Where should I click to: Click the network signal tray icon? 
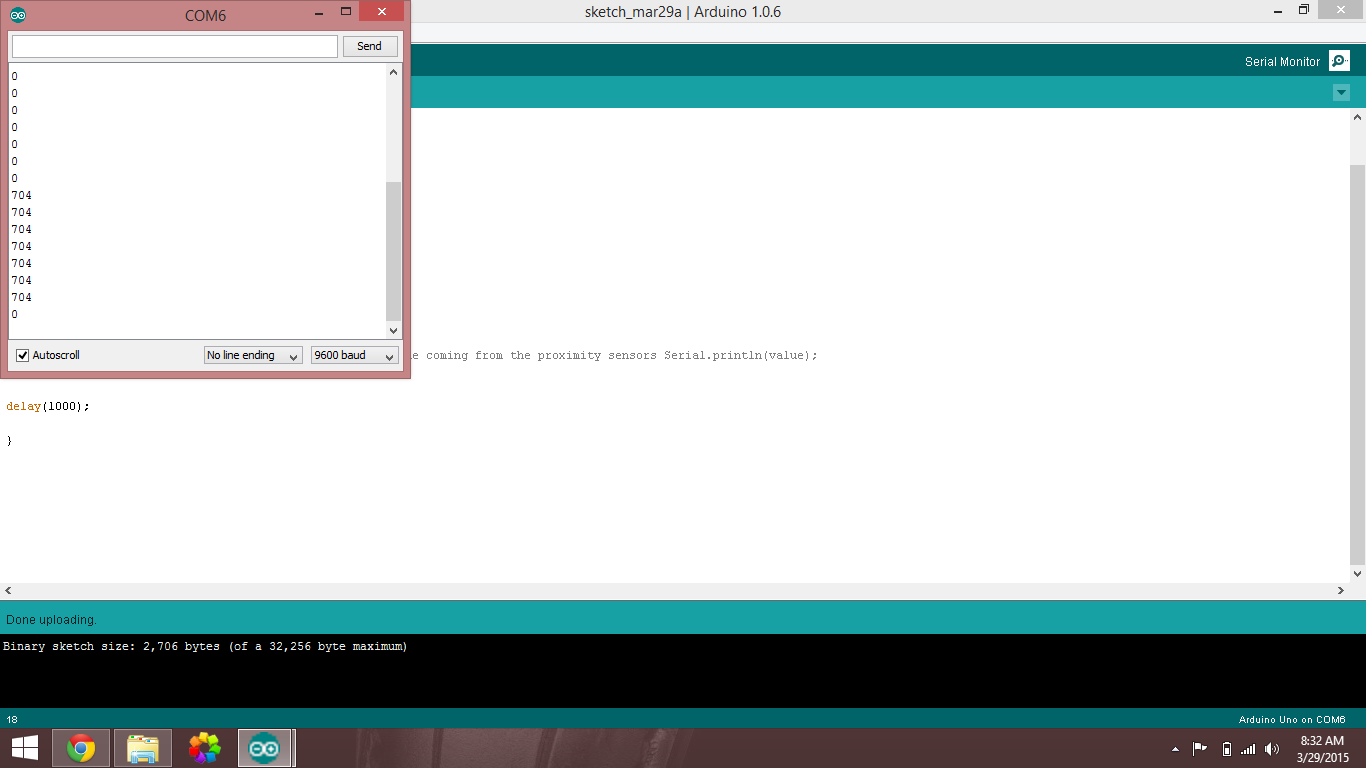pos(1248,749)
